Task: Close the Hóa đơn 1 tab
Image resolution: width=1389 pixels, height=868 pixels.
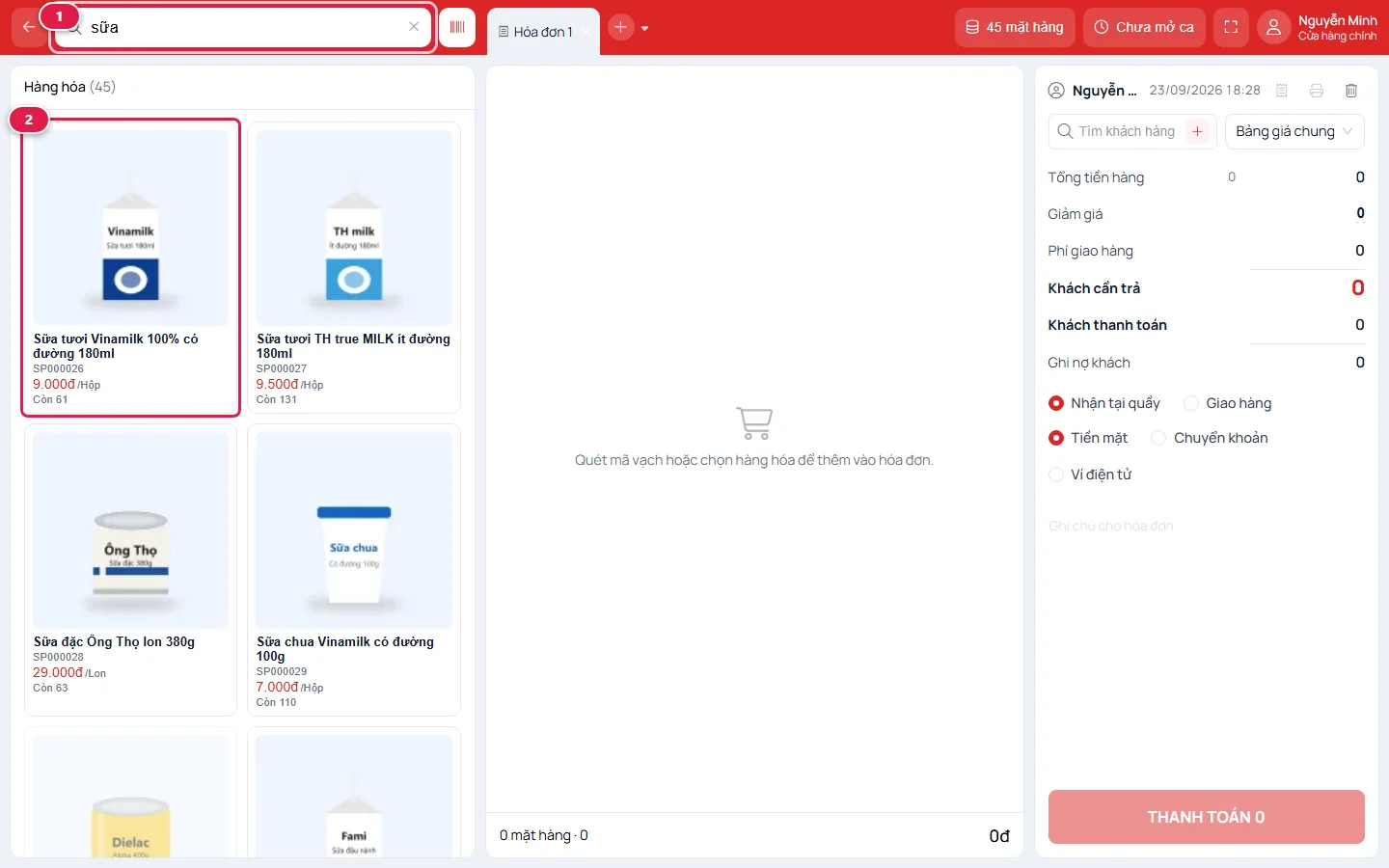Action: click(x=586, y=32)
